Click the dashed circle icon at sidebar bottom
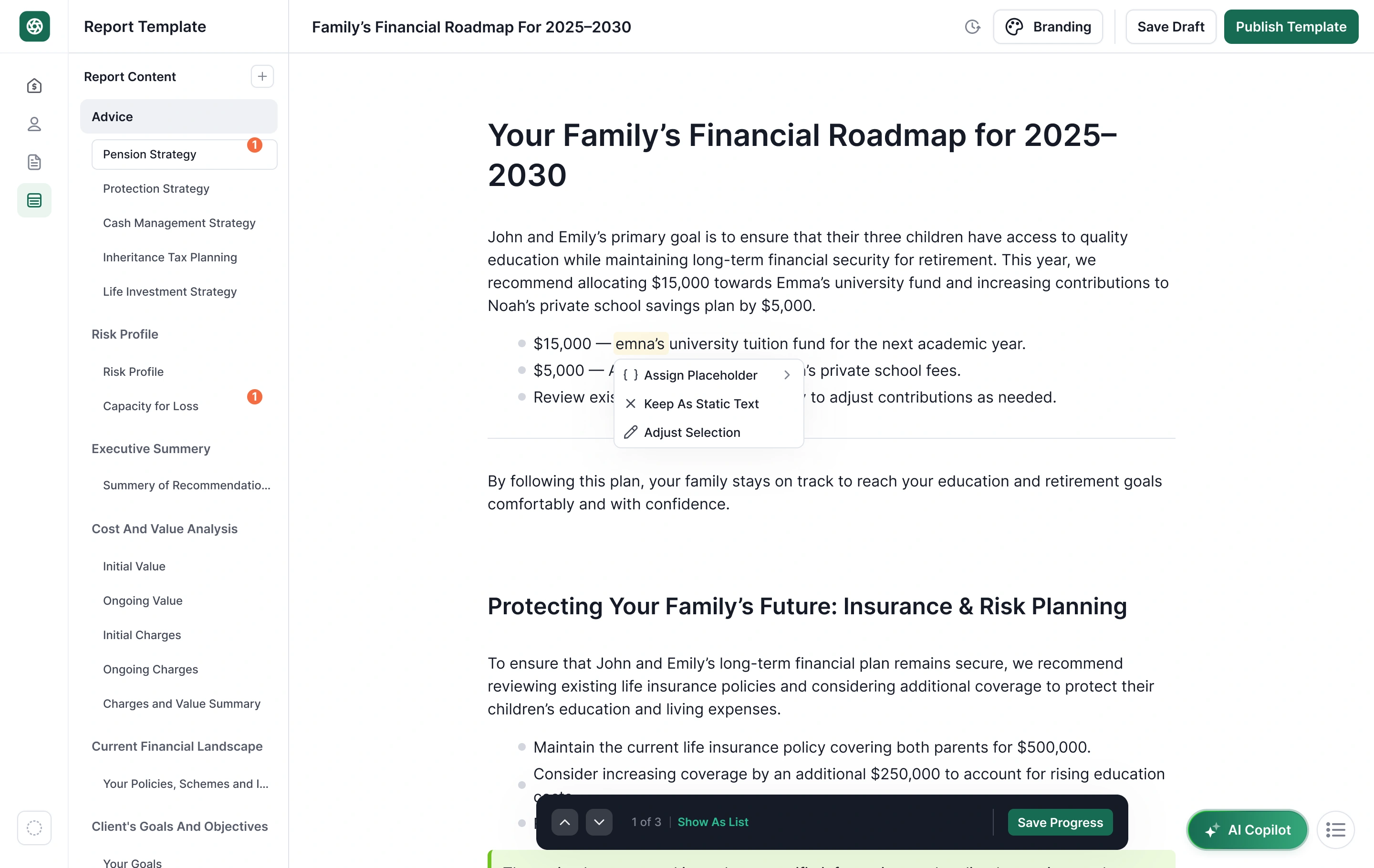The height and width of the screenshot is (868, 1374). click(x=34, y=827)
